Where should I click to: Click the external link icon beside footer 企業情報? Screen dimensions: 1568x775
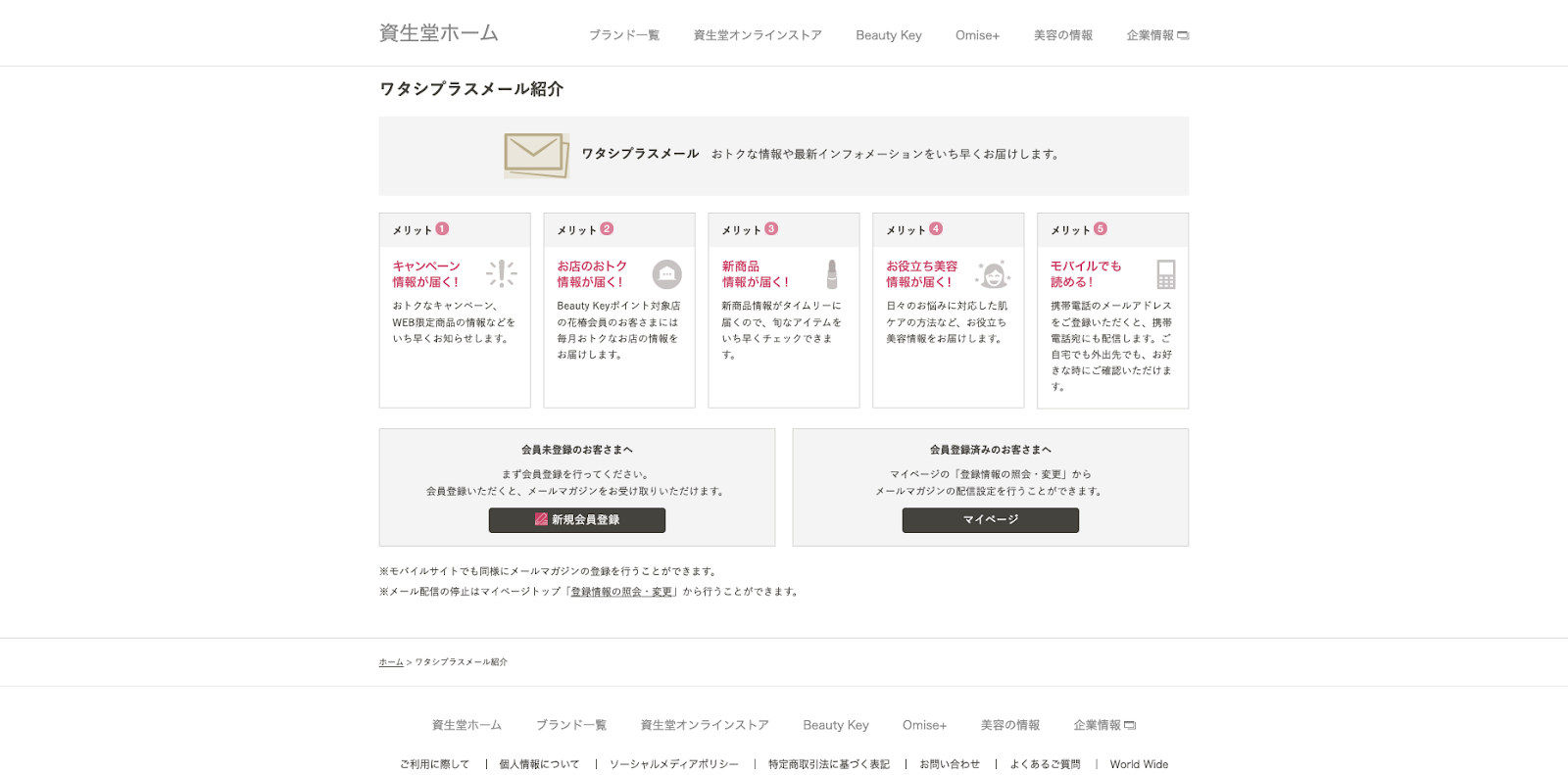1130,726
